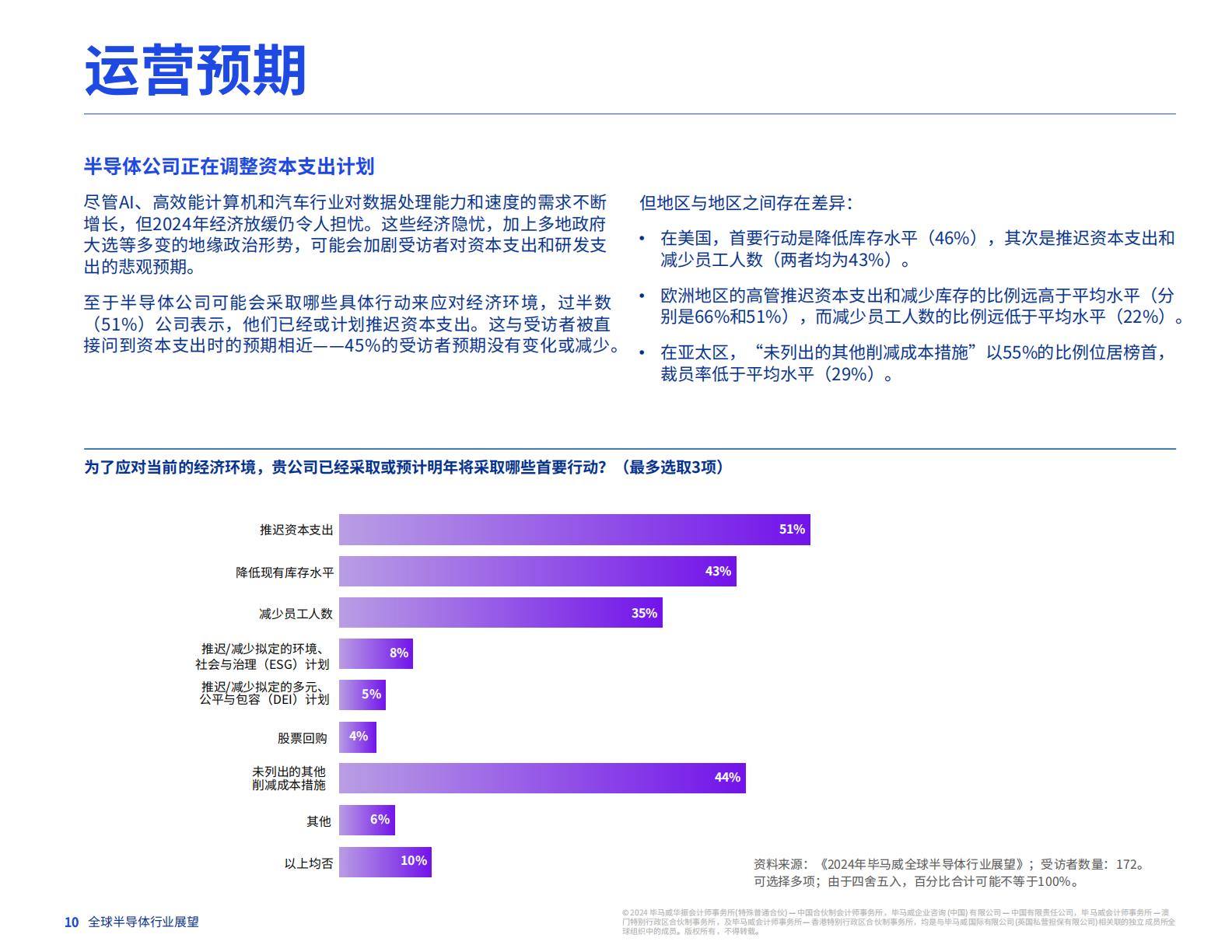Select the bullet starting with "在美国"
This screenshot has height=952, width=1232.
point(917,249)
